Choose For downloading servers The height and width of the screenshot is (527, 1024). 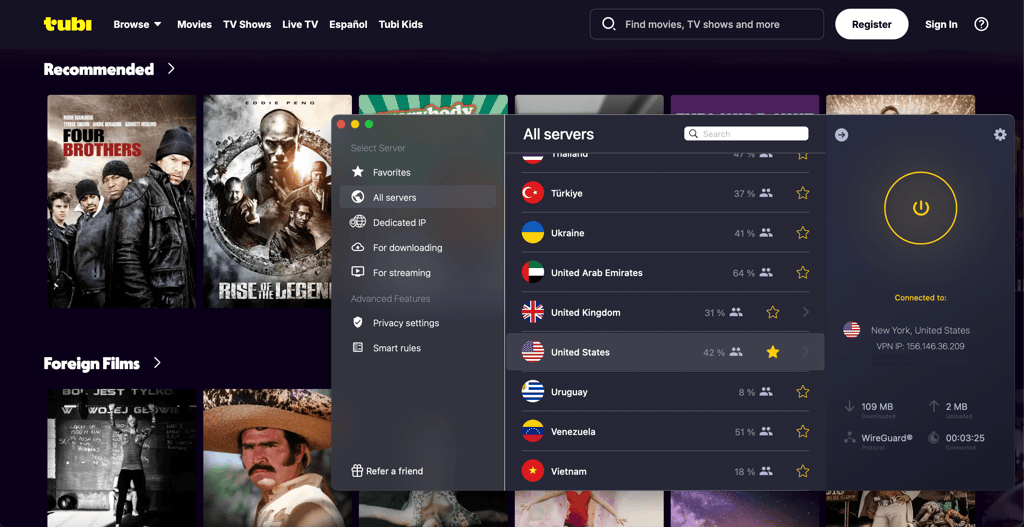(x=417, y=248)
